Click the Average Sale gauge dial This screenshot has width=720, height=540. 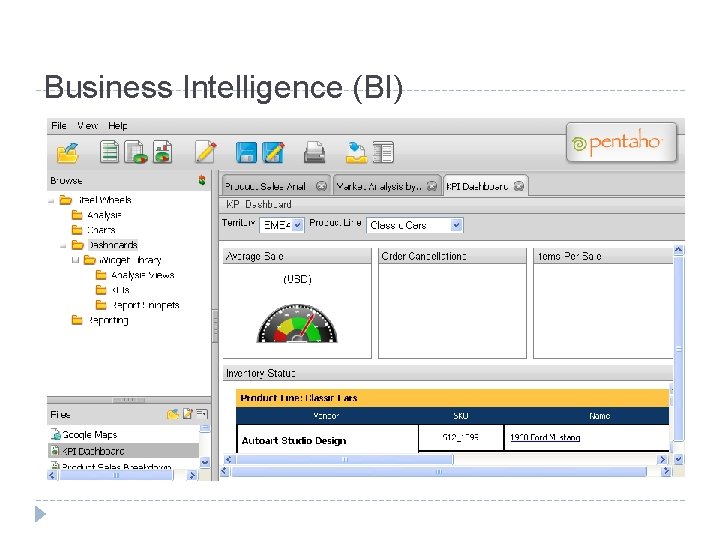297,324
